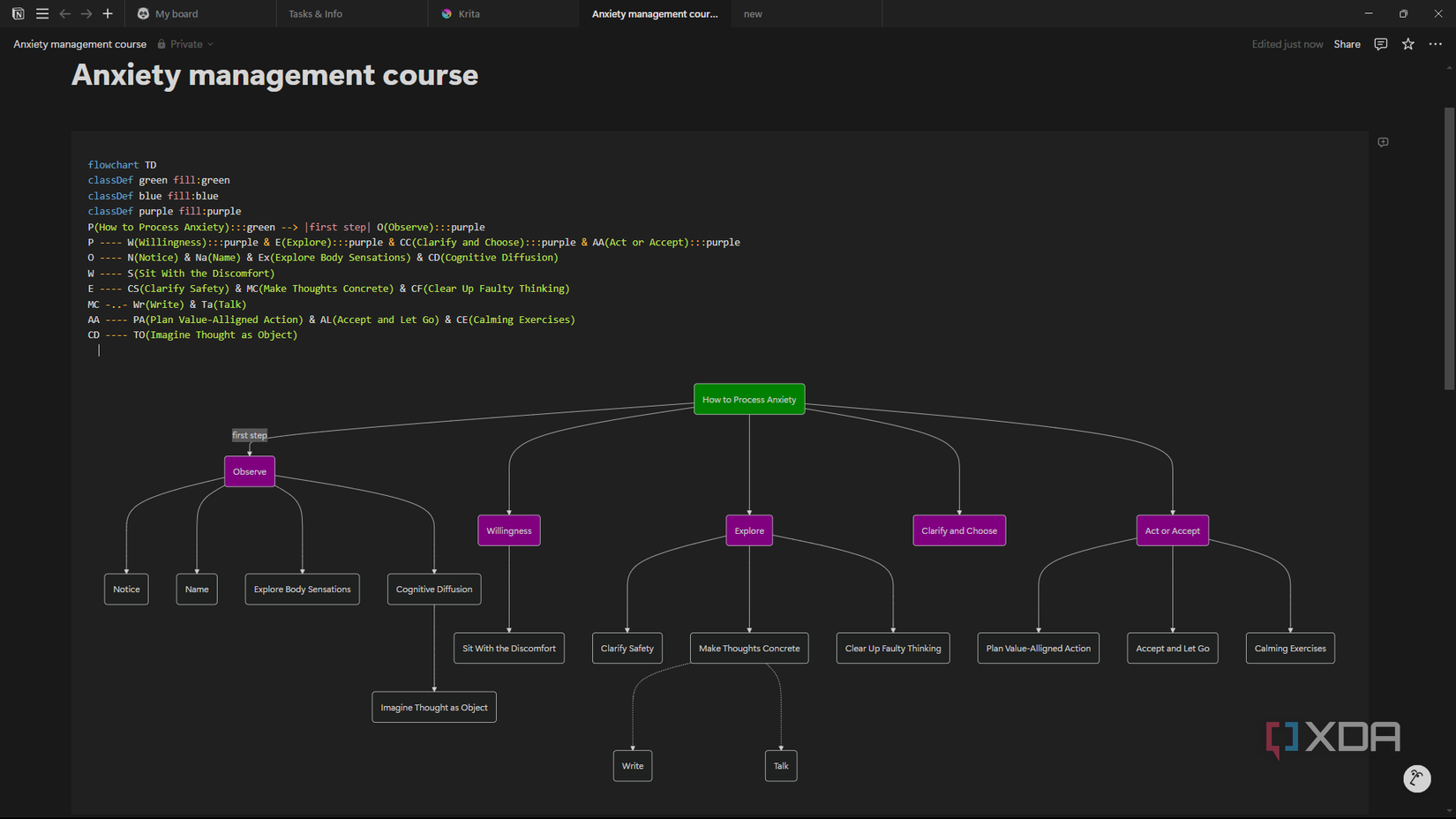
Task: Open comments via the speech-bubble icon
Action: [1380, 43]
